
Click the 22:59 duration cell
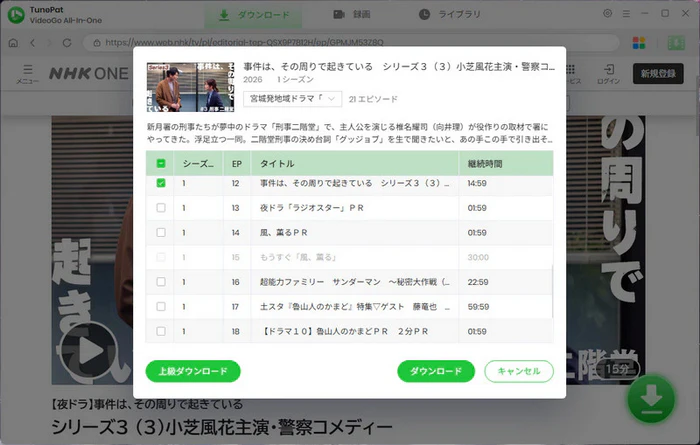coord(478,282)
